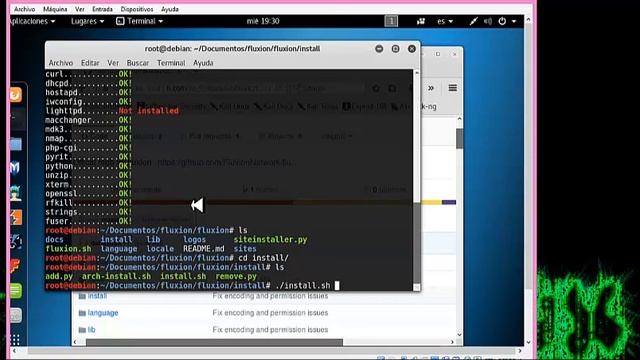Open the VirtualBox Ayuda menu
Screen dimensions: 640x360
click(169, 9)
